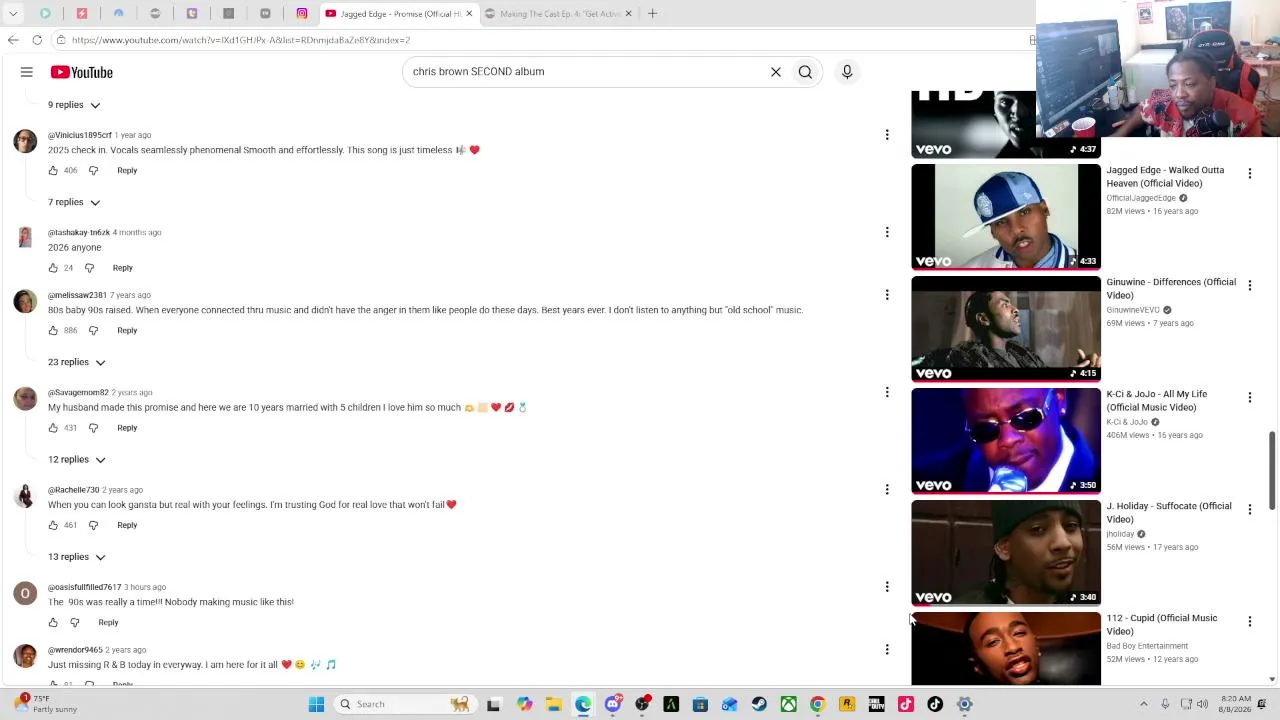1280x720 pixels.
Task: Open the weather widget showing 75°F
Action: (x=45, y=704)
